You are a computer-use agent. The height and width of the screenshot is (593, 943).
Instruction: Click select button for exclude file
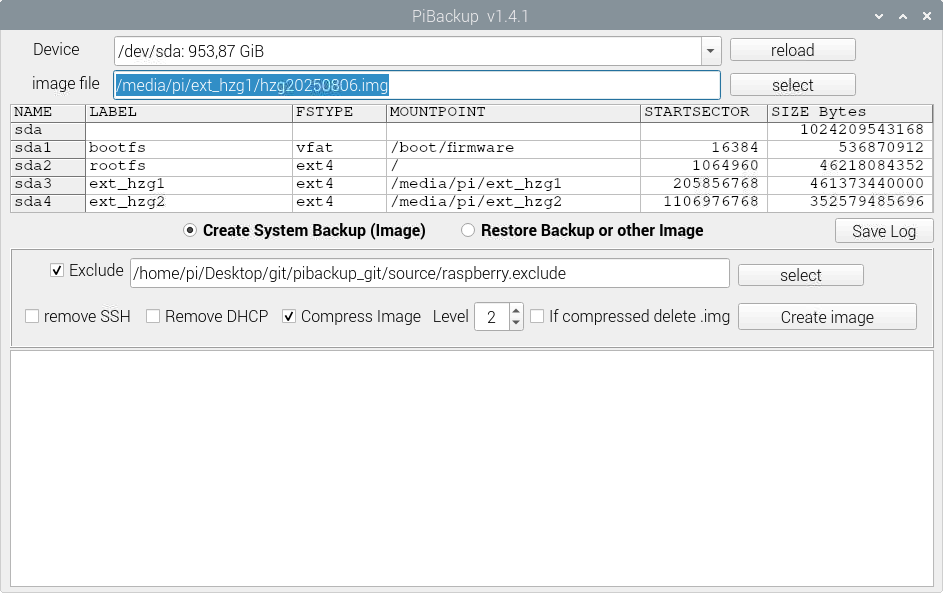coord(800,275)
